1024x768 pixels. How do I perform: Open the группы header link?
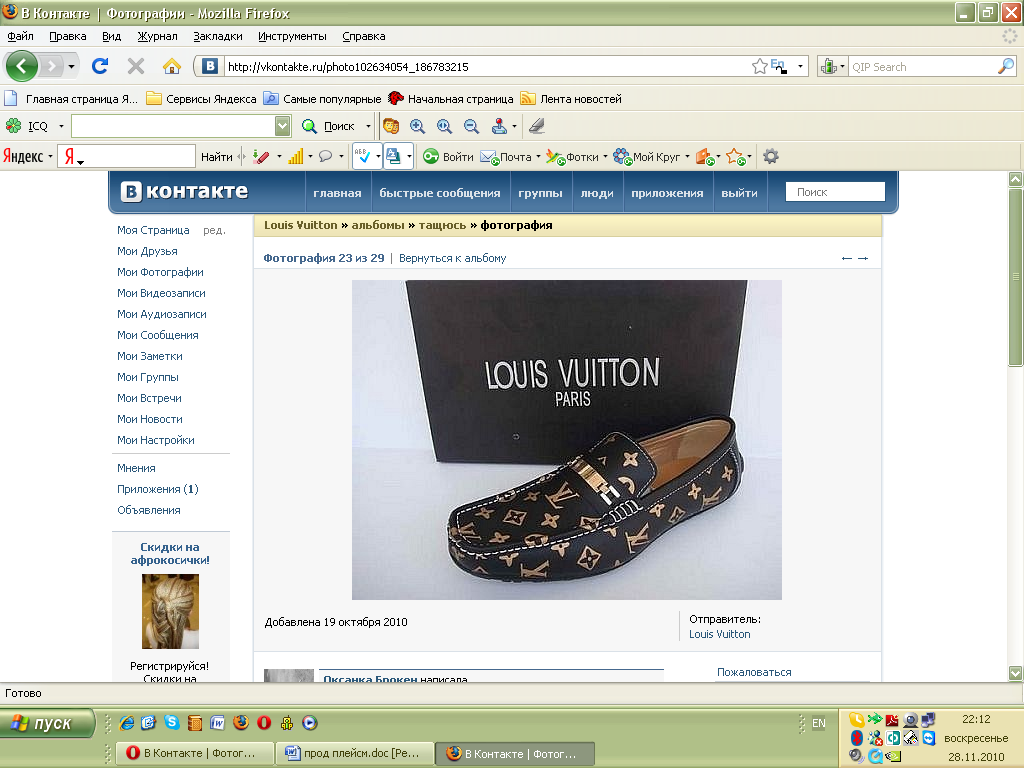coord(540,193)
